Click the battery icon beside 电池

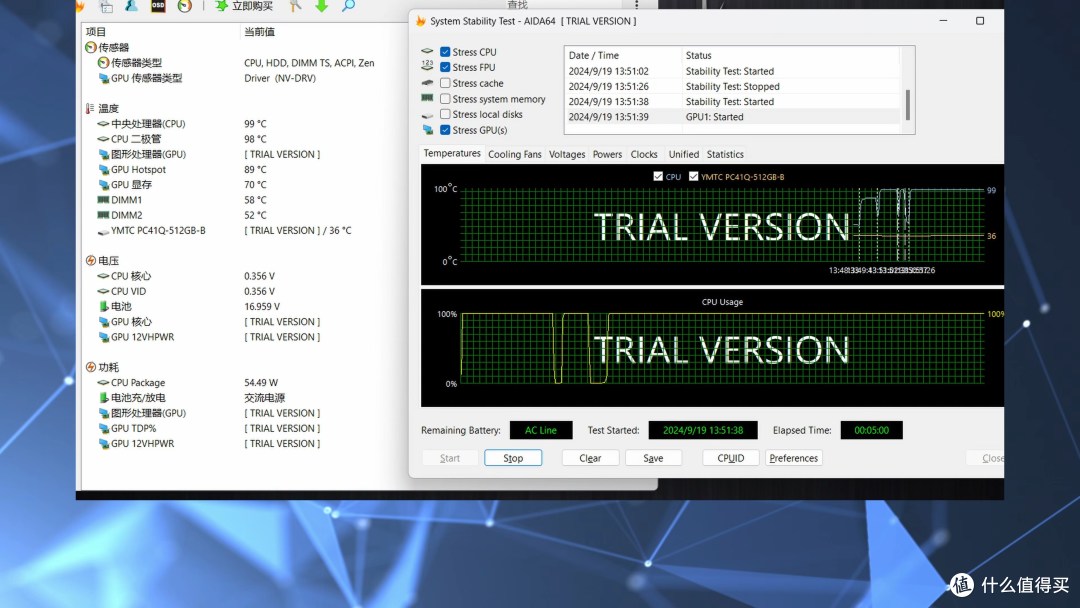[103, 306]
